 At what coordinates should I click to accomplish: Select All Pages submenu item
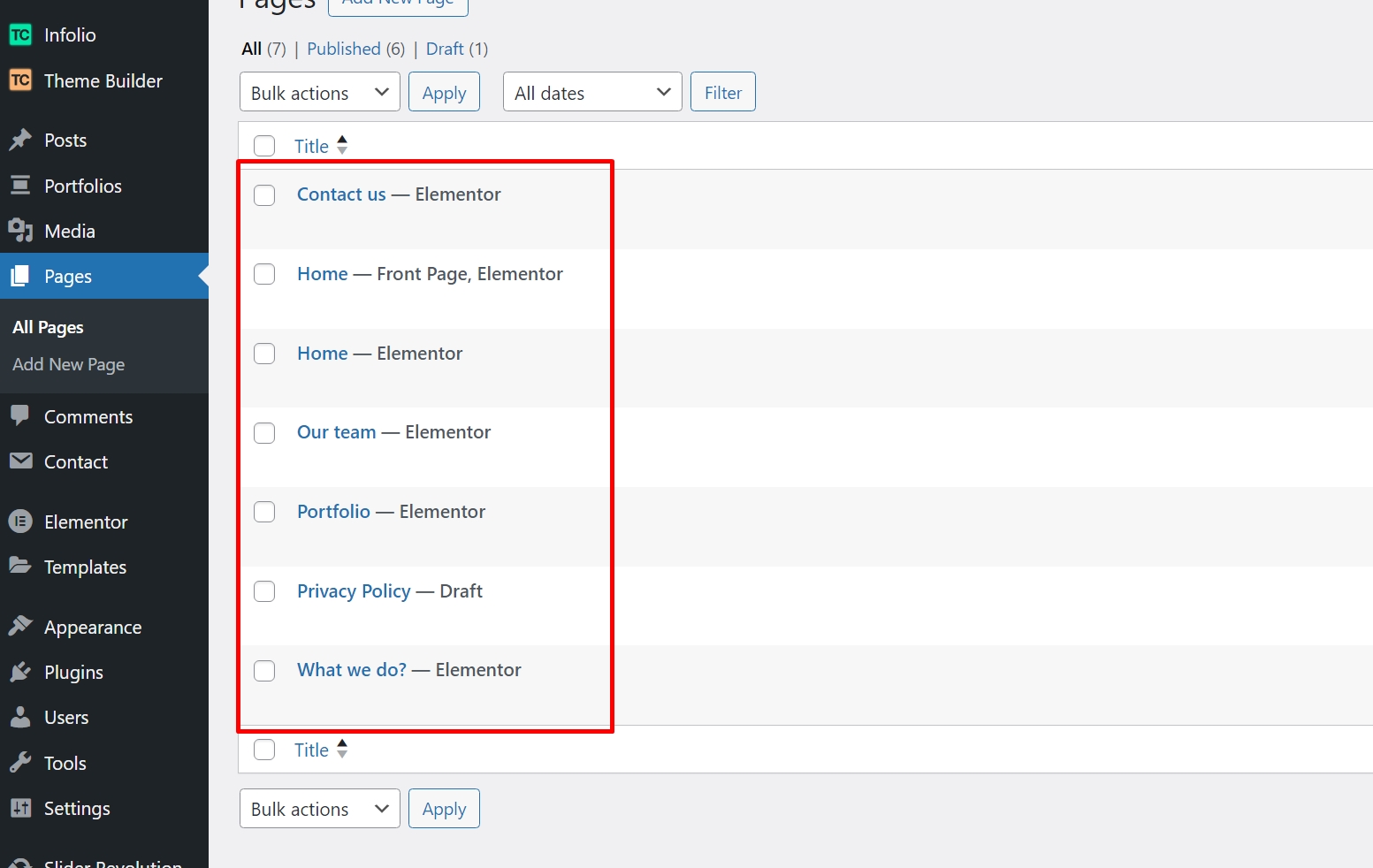(48, 327)
